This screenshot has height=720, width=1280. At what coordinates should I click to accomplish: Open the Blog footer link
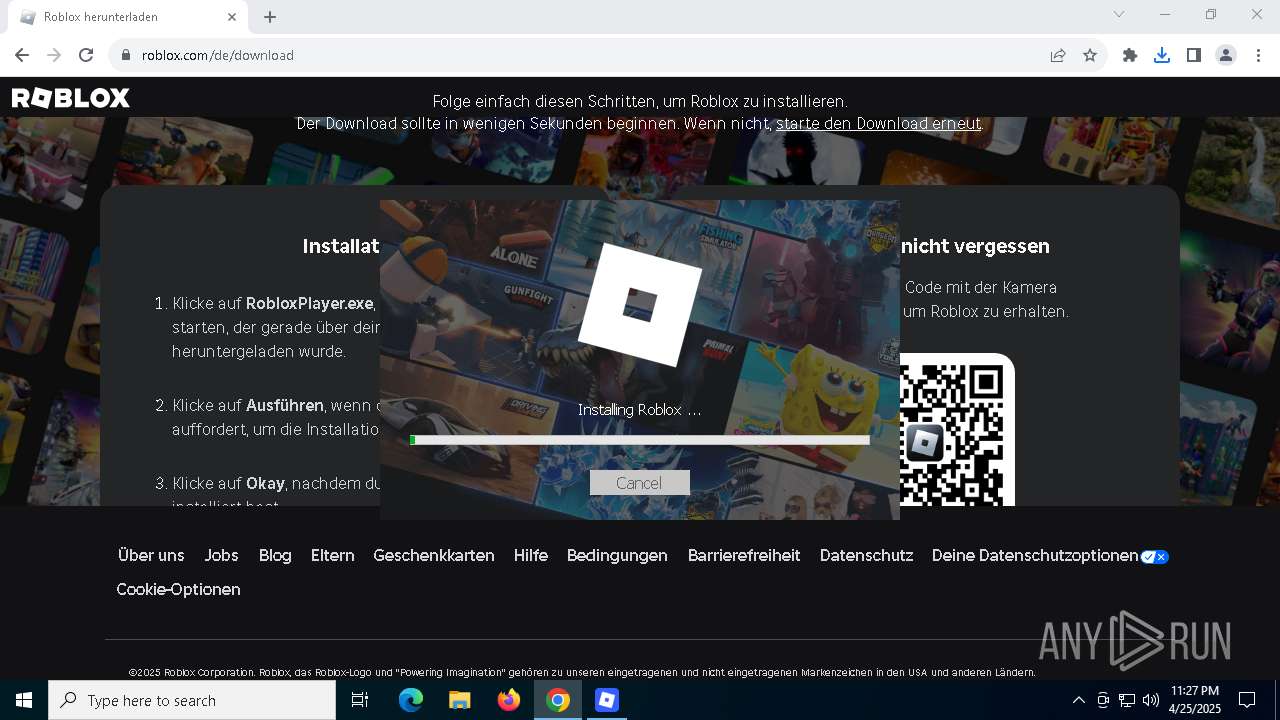tap(275, 555)
